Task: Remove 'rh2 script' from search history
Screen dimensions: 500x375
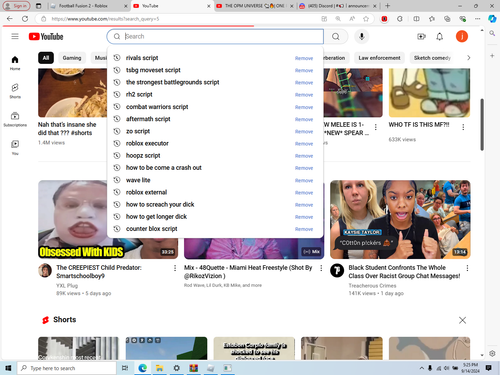Action: (304, 95)
